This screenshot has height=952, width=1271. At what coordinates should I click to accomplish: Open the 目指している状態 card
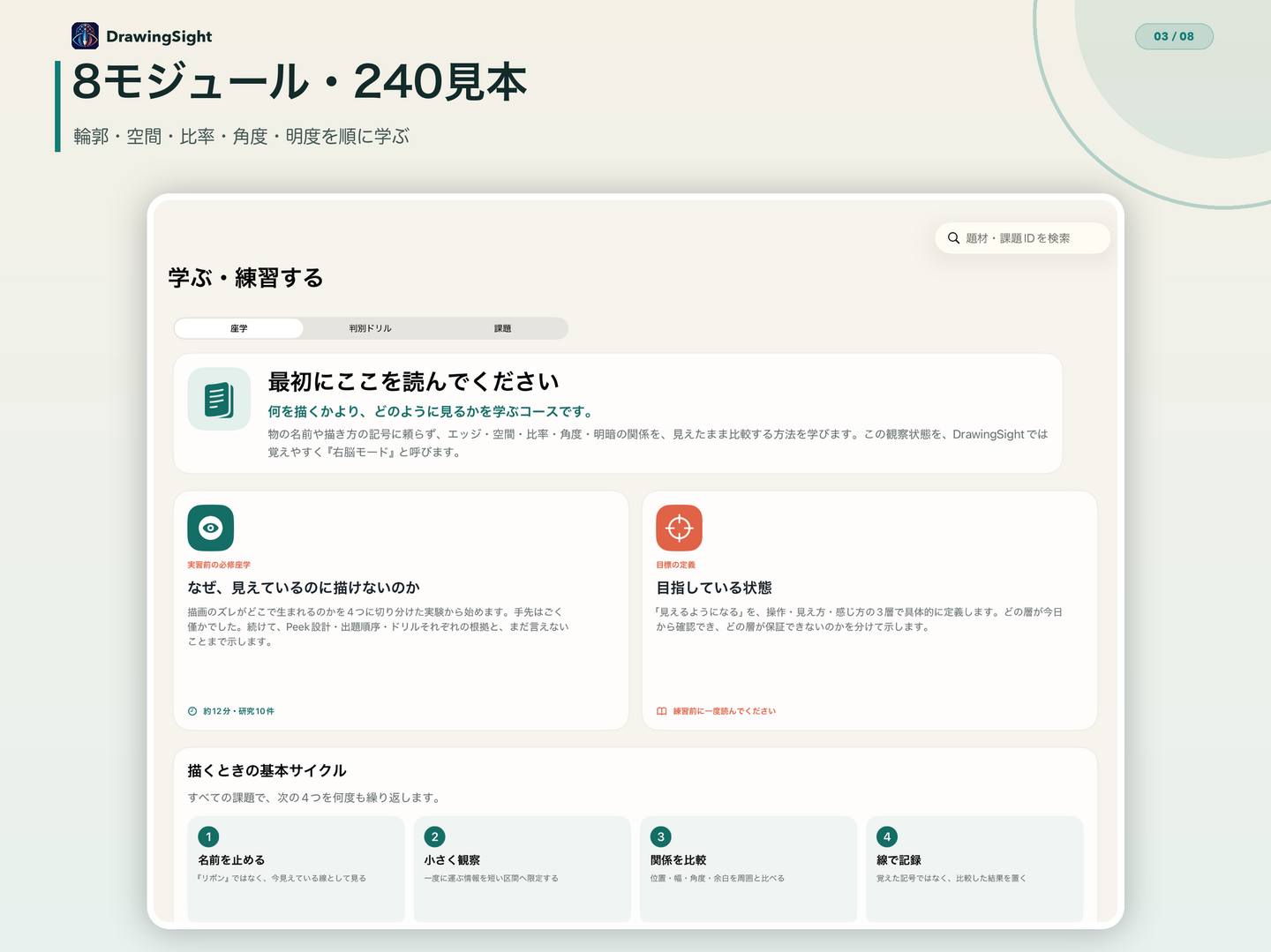coord(869,611)
